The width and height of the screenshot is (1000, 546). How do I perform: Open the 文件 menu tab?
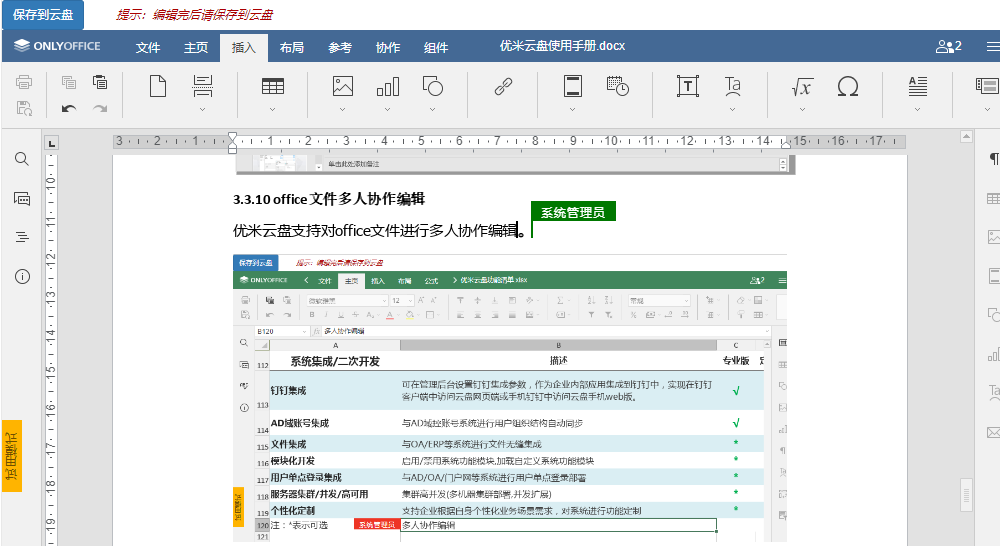tap(147, 47)
